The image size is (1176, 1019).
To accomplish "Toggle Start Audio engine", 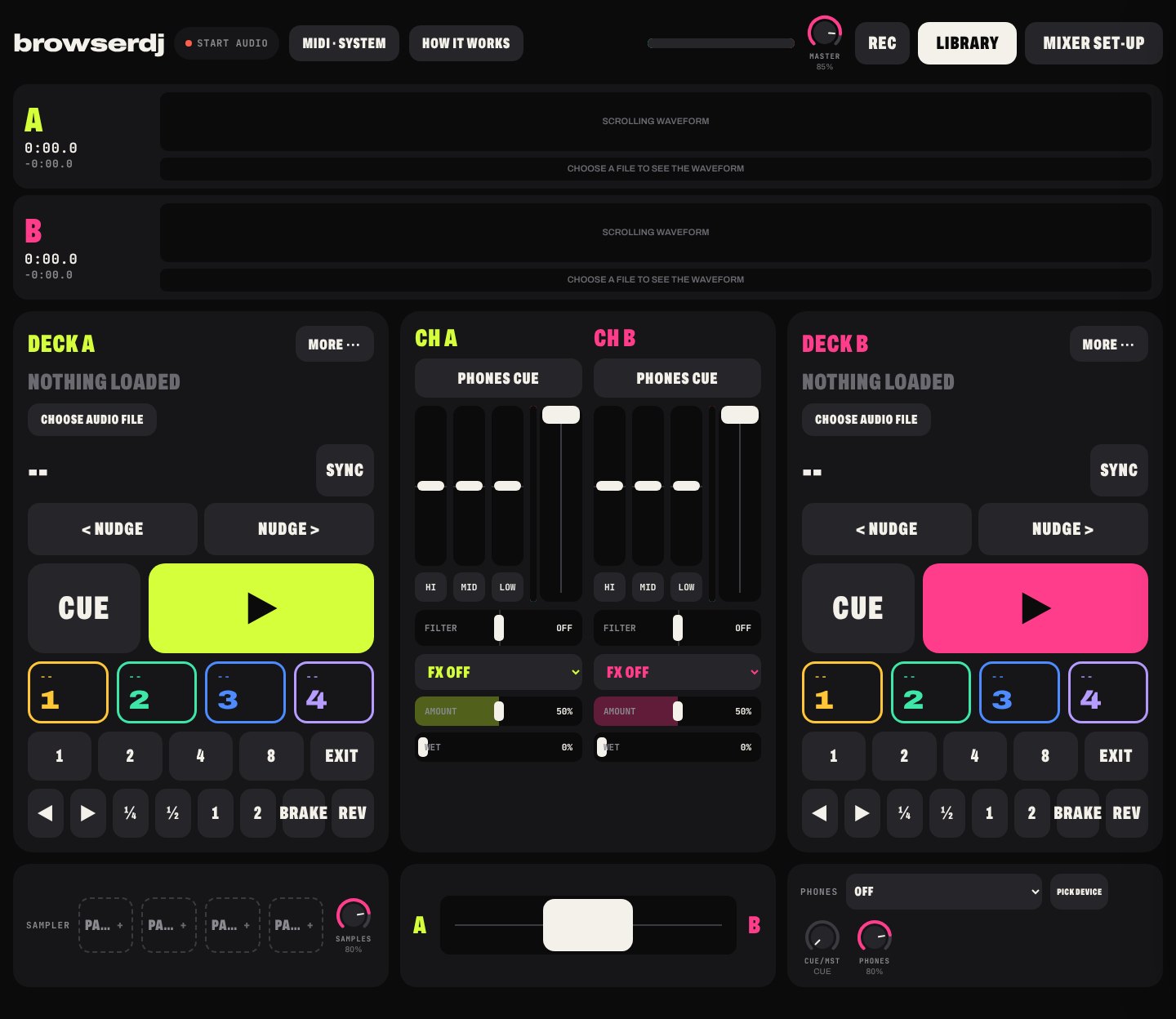I will click(x=226, y=43).
